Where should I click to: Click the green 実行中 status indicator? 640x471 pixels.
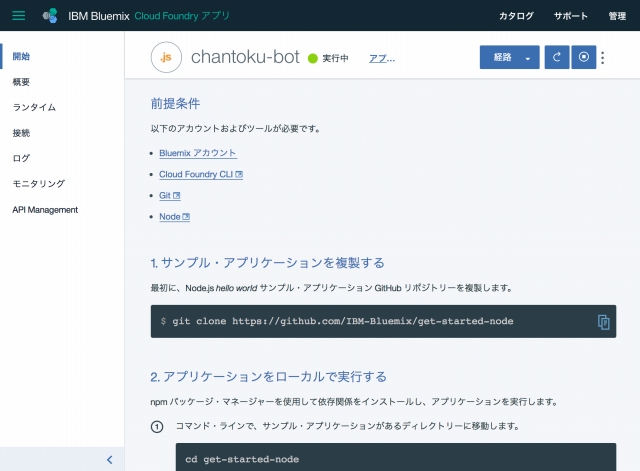coord(313,58)
